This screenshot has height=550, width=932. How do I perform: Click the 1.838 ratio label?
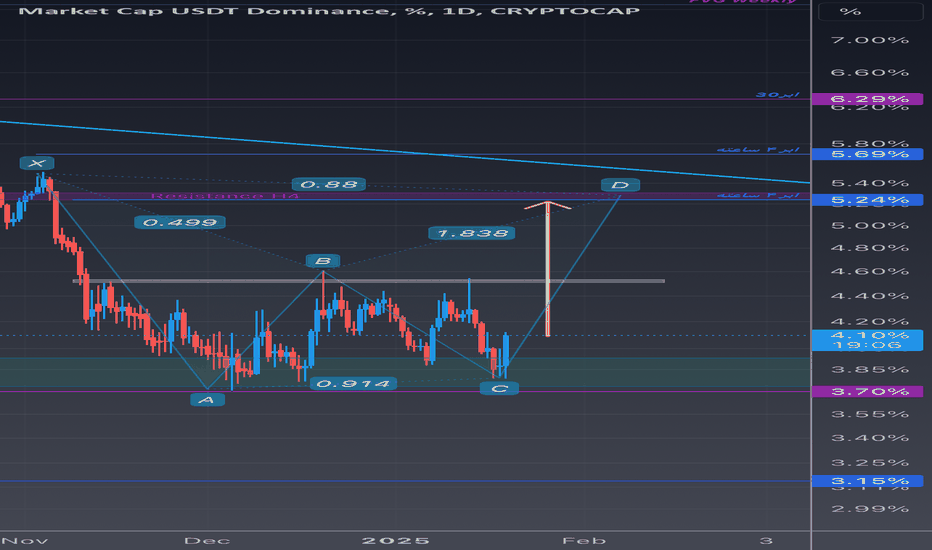[x=471, y=233]
